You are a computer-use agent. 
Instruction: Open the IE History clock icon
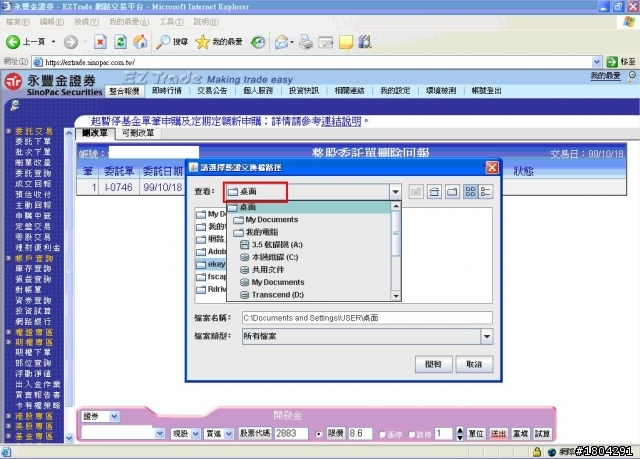coord(258,42)
